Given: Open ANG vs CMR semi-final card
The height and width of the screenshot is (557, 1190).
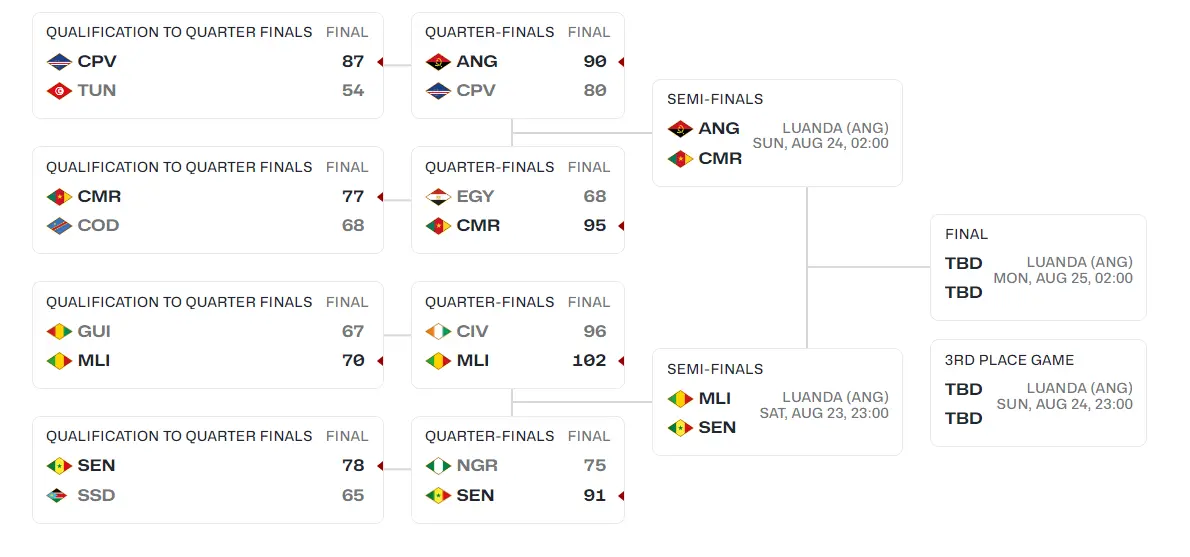Looking at the screenshot, I should click(x=777, y=133).
